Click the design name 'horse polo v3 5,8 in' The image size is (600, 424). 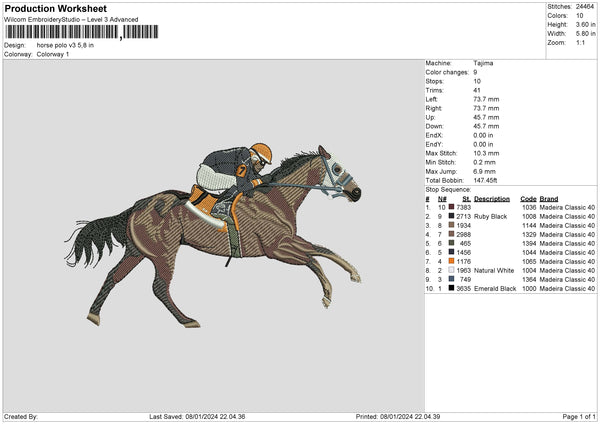click(x=64, y=45)
